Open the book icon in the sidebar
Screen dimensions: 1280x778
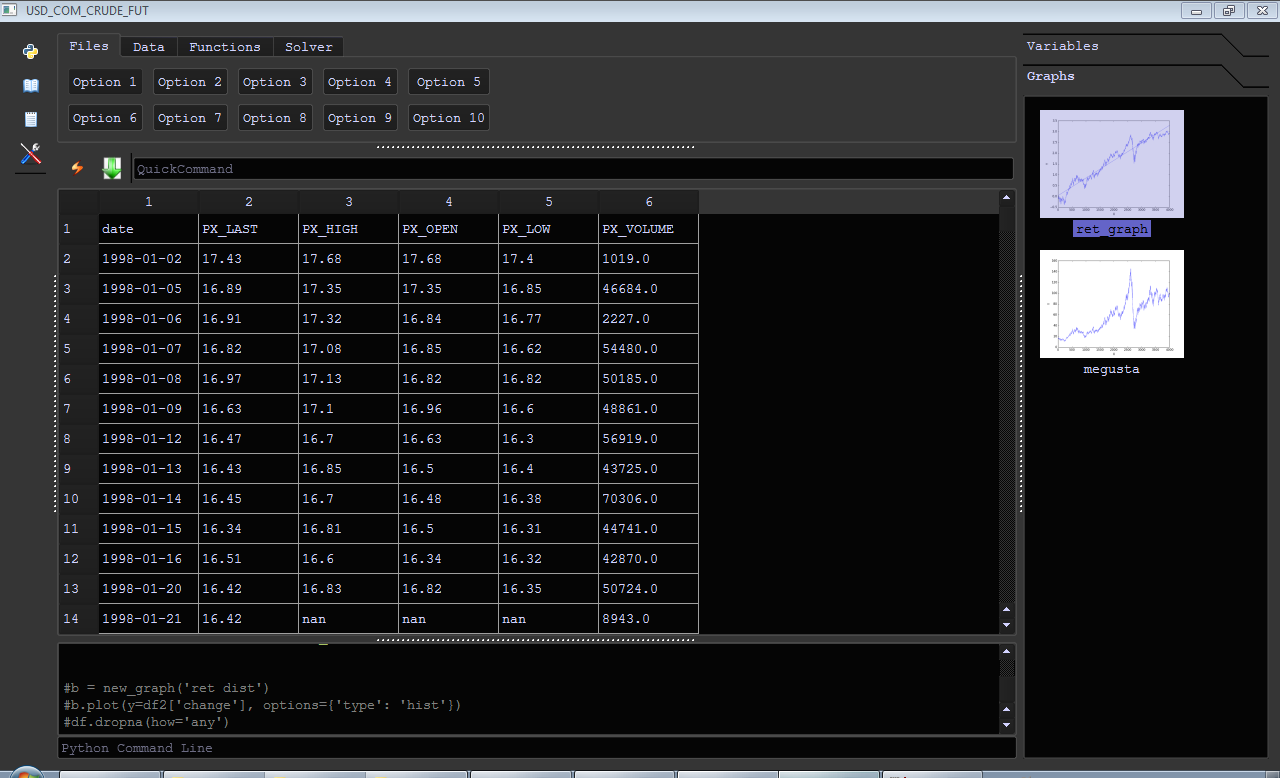click(31, 86)
